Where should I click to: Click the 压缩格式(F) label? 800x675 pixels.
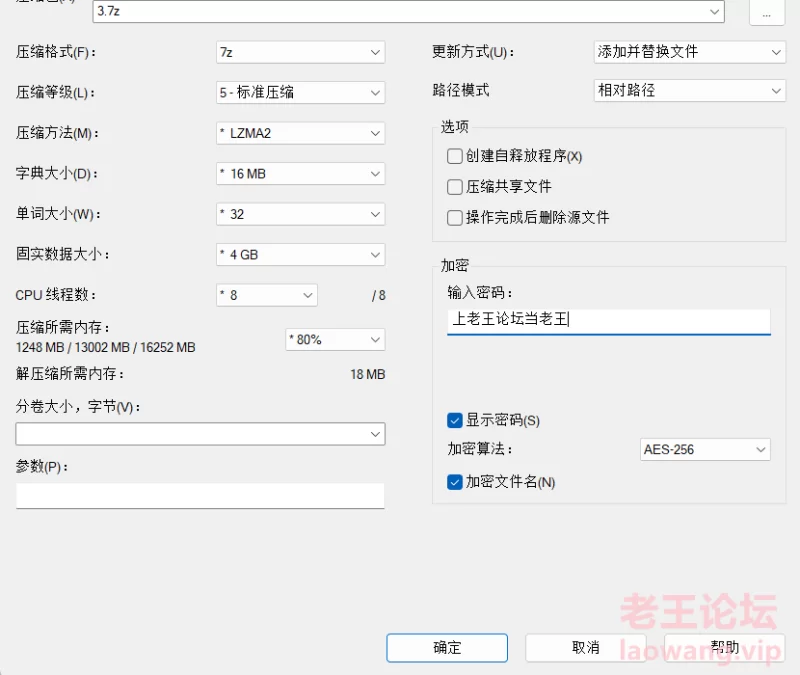tap(56, 52)
